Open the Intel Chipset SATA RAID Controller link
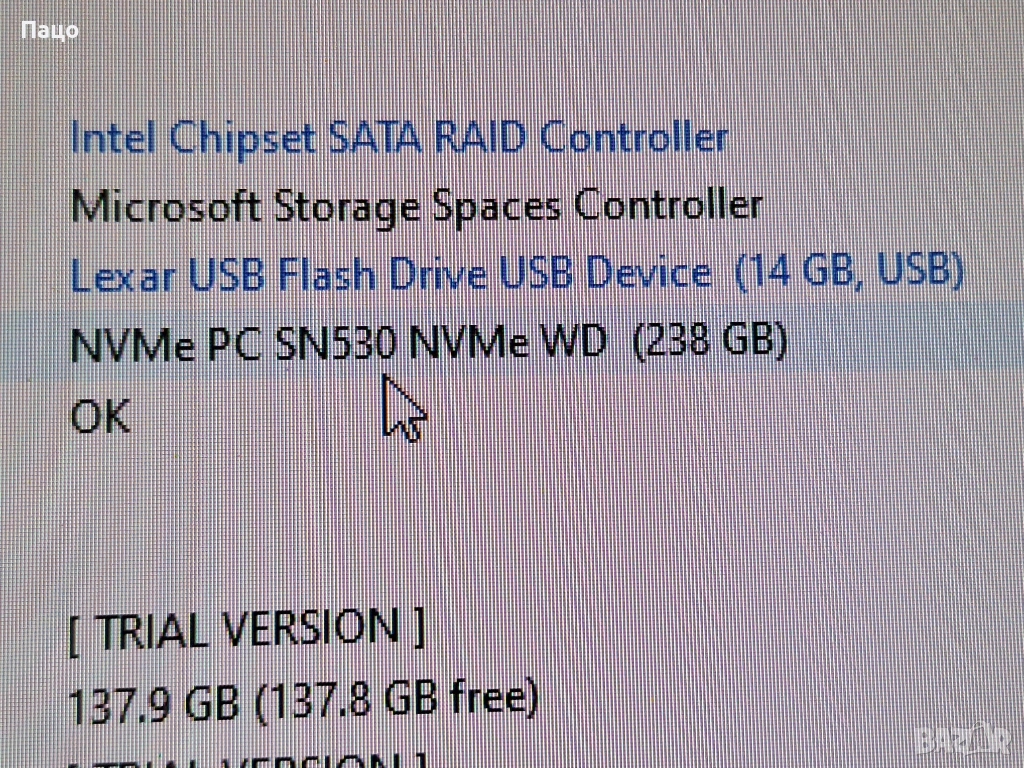The width and height of the screenshot is (1024, 768). click(x=398, y=138)
